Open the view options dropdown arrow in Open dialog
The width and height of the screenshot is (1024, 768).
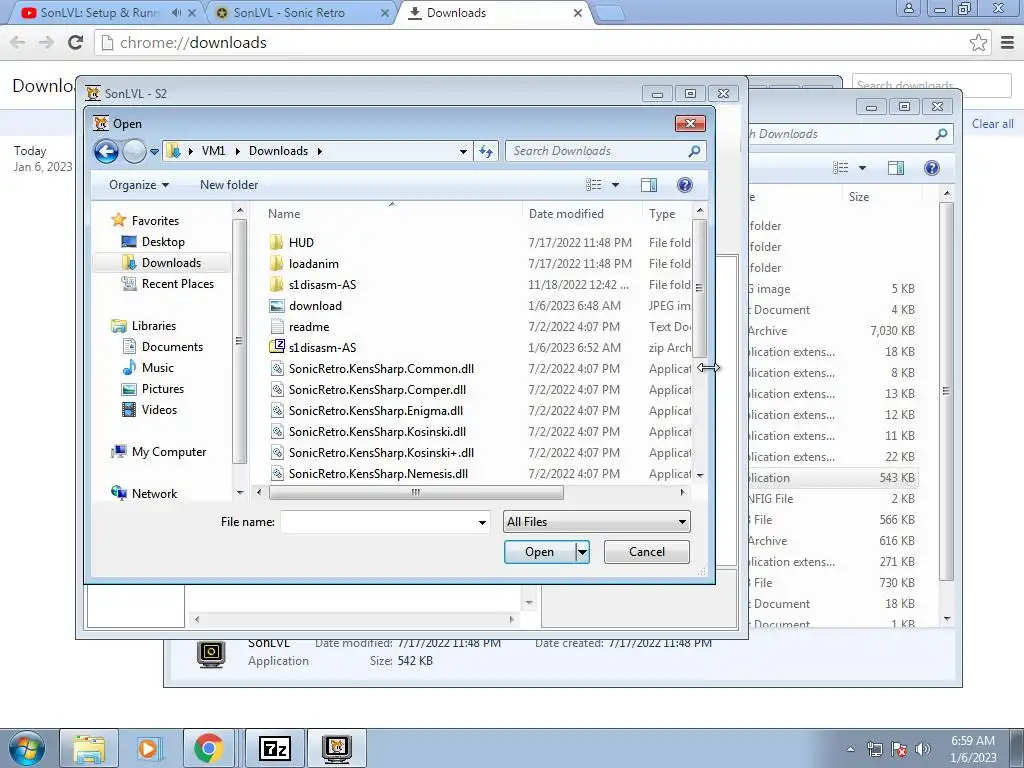615,185
